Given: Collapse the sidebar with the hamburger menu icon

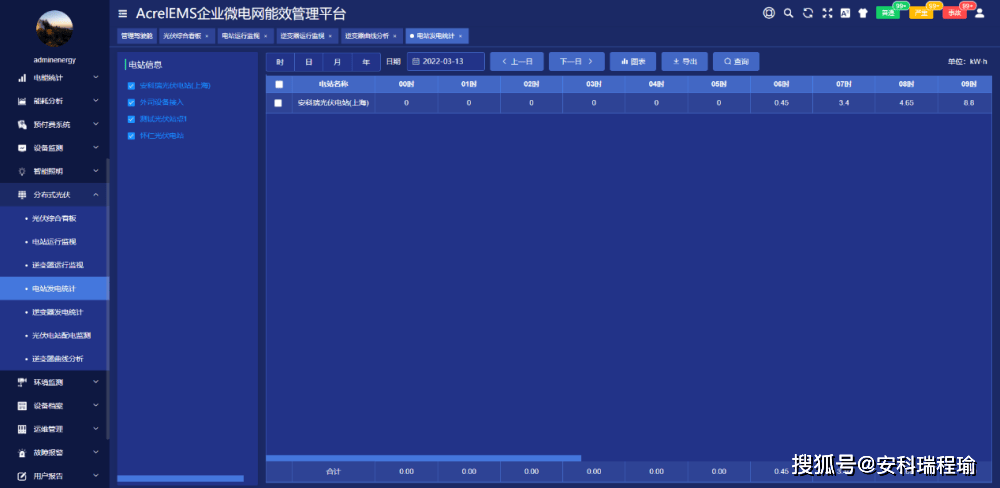Looking at the screenshot, I should tap(122, 13).
